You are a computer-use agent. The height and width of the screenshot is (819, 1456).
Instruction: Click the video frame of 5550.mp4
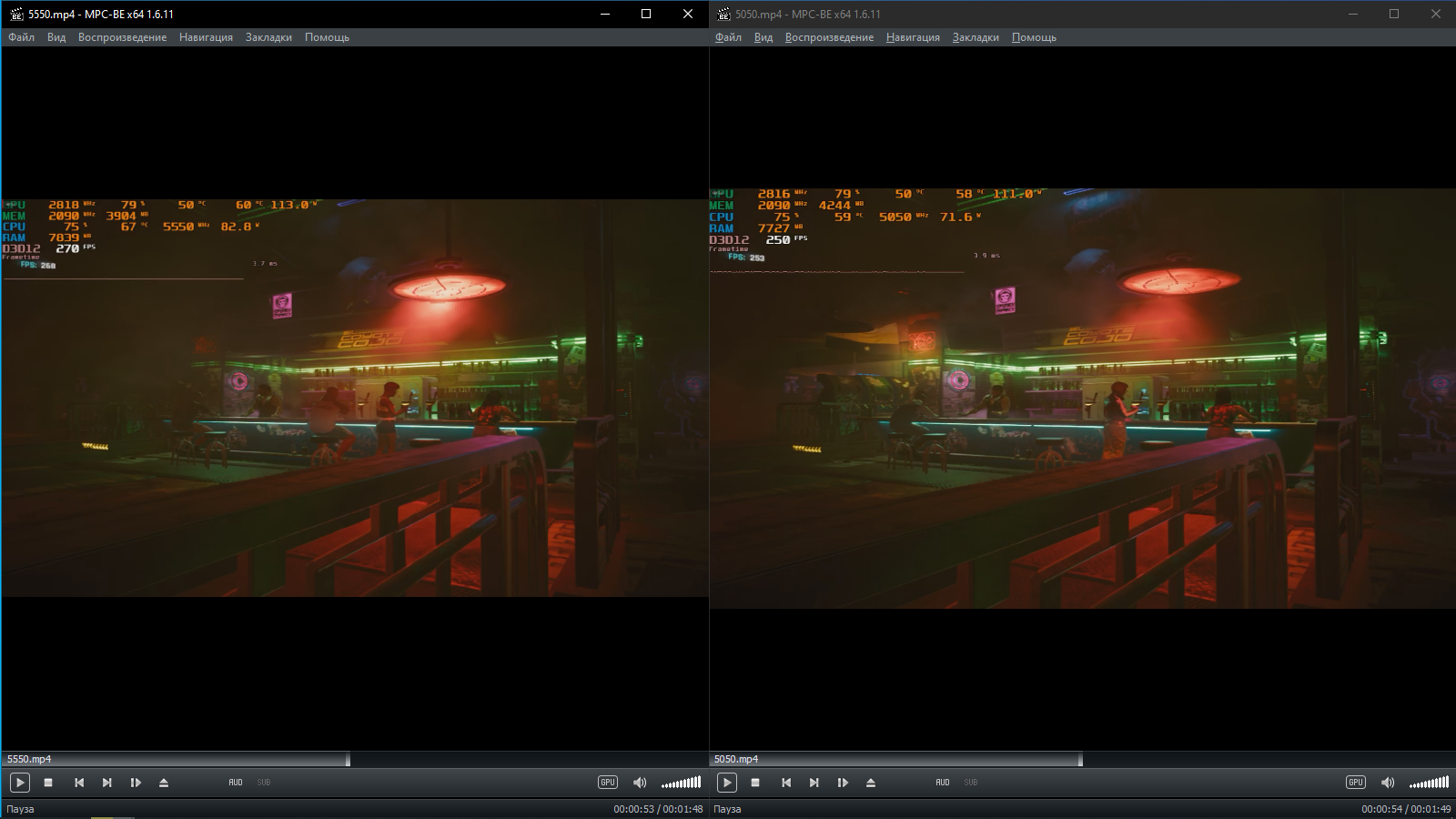(355, 398)
